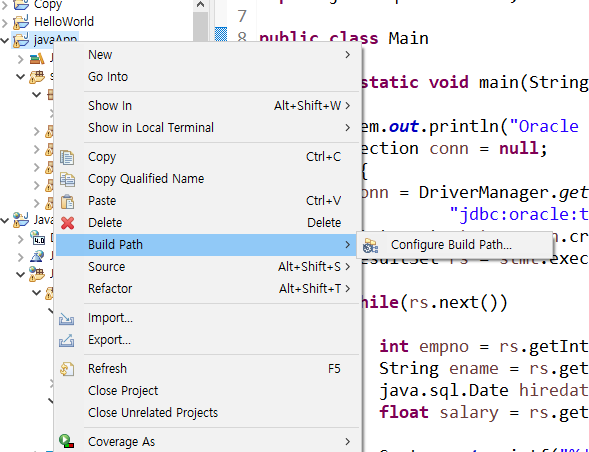The image size is (589, 452).
Task: Click the source folder icon under javaApp
Action: click(37, 77)
